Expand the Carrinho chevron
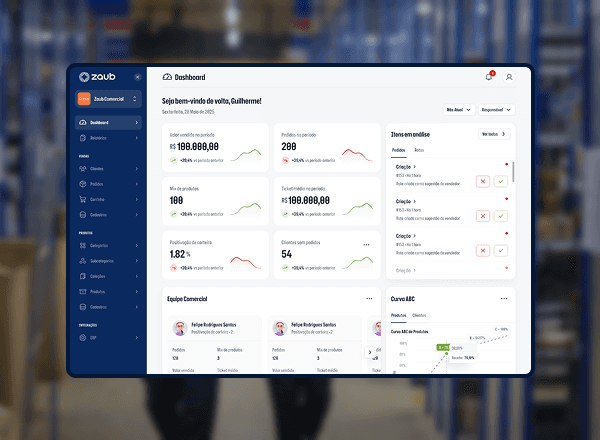Screen dimensions: 600x440 [137, 199]
